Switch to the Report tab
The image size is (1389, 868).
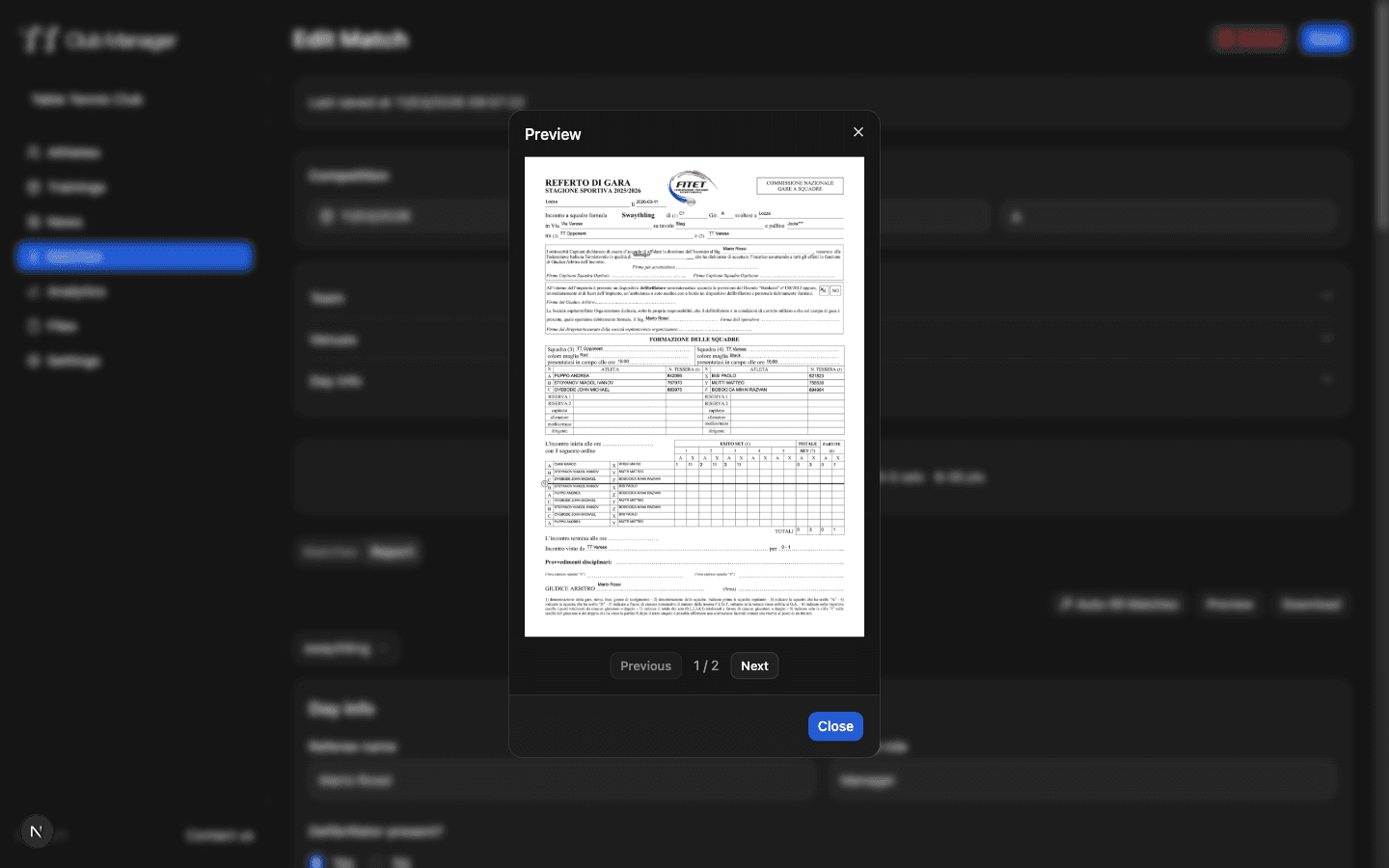tap(393, 551)
